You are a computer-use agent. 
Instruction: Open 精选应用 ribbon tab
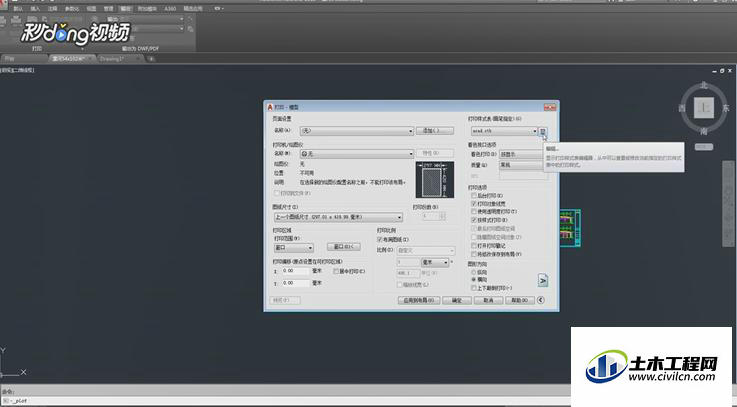click(193, 8)
